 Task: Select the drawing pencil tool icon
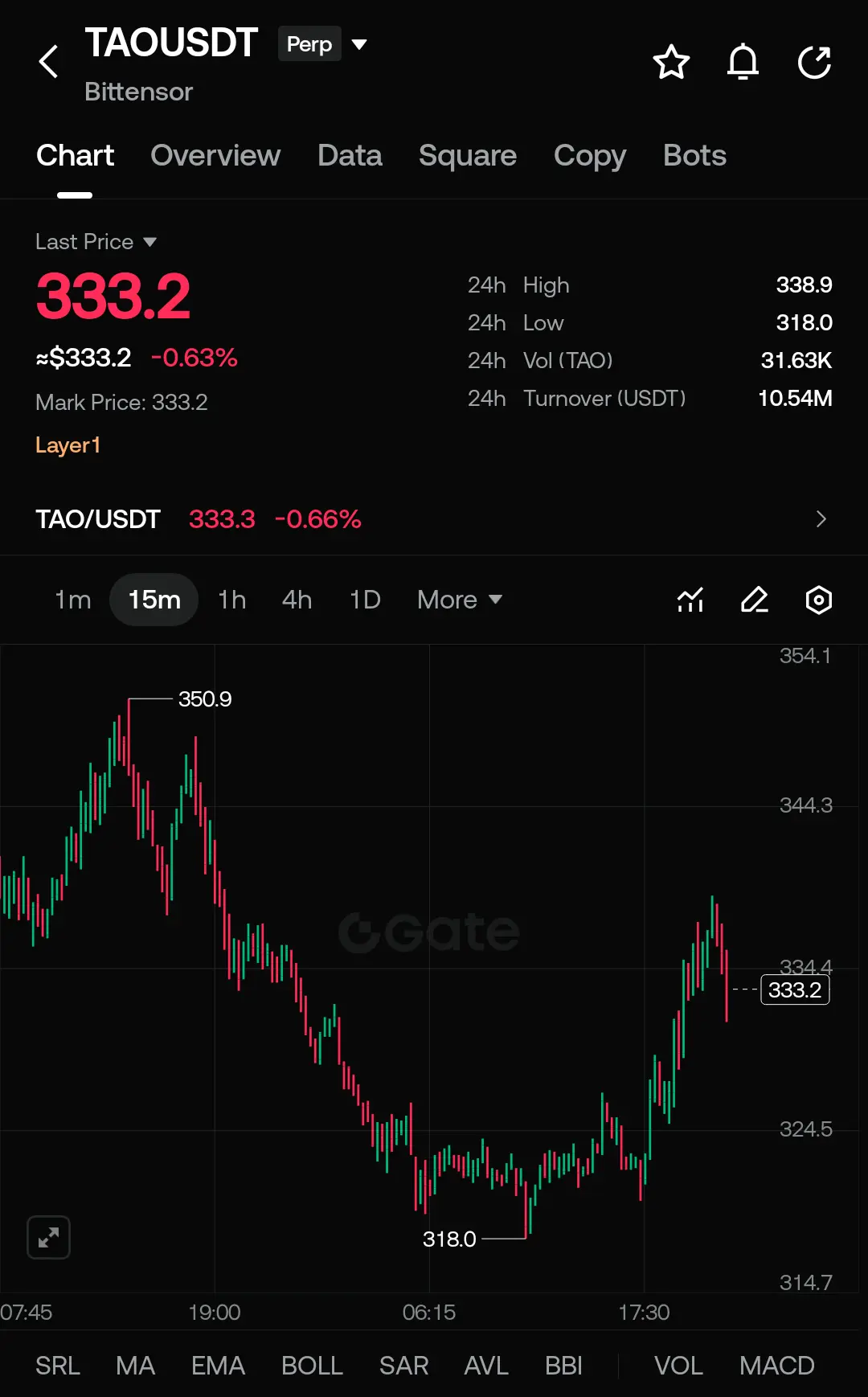pos(755,600)
